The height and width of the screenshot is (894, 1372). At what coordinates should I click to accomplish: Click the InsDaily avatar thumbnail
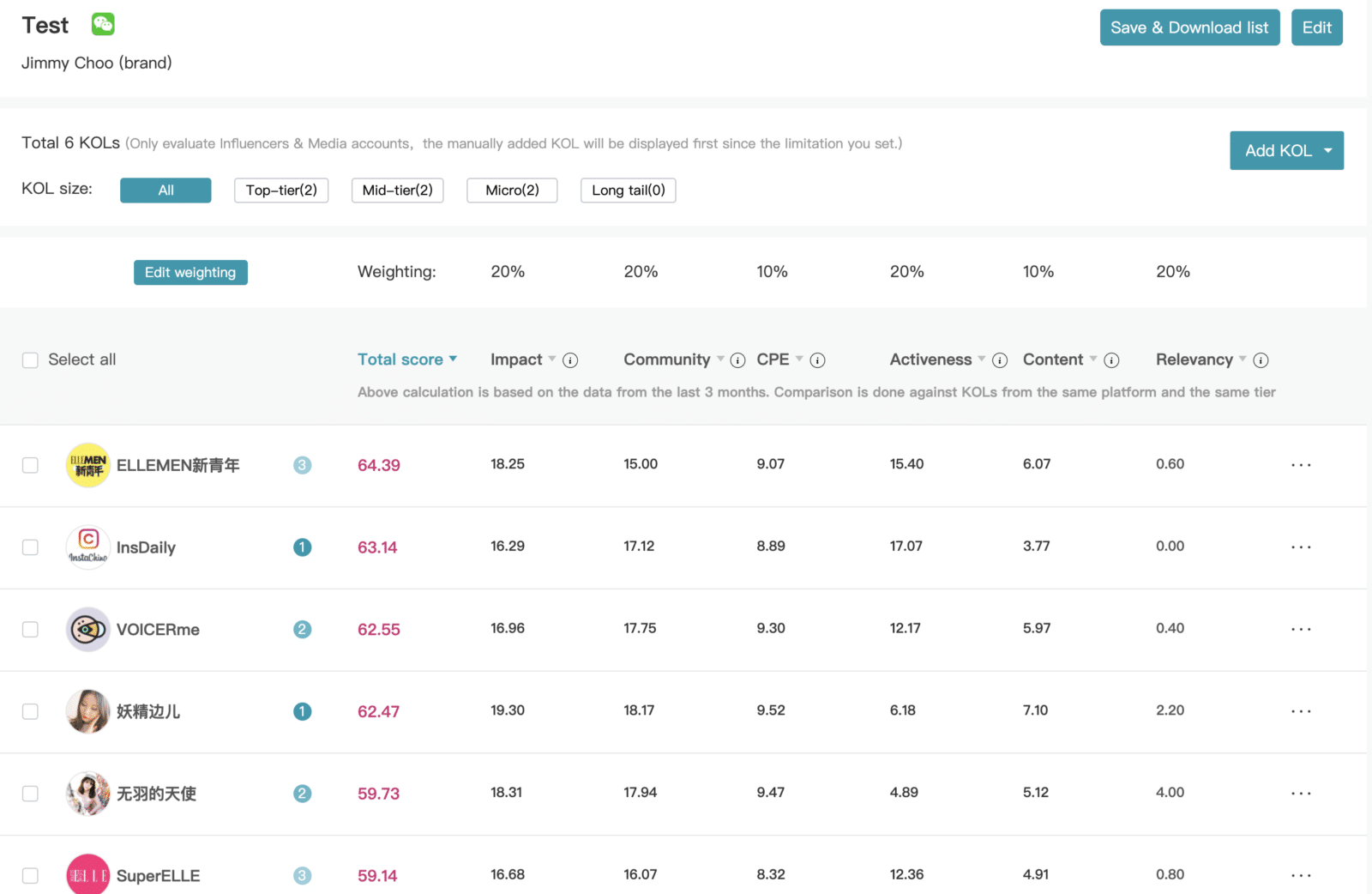coord(87,547)
